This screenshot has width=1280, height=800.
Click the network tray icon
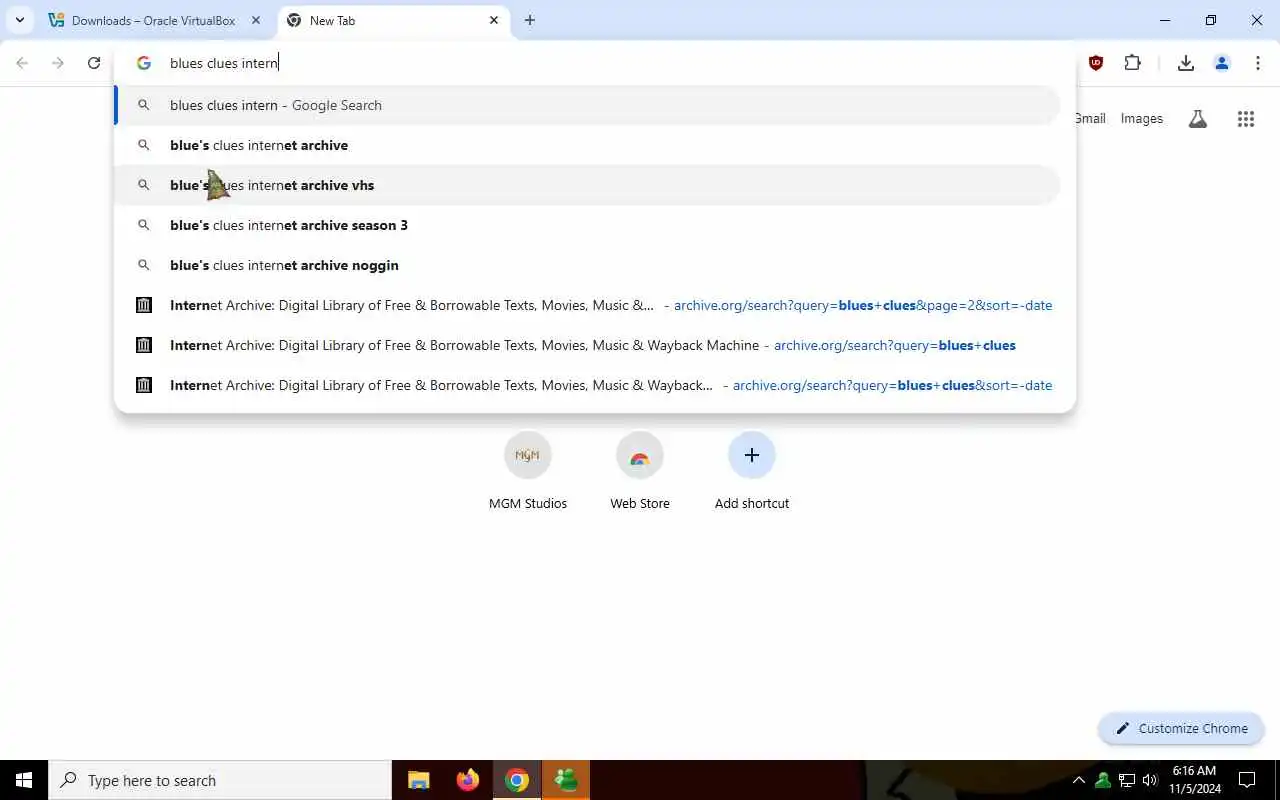tap(1127, 780)
